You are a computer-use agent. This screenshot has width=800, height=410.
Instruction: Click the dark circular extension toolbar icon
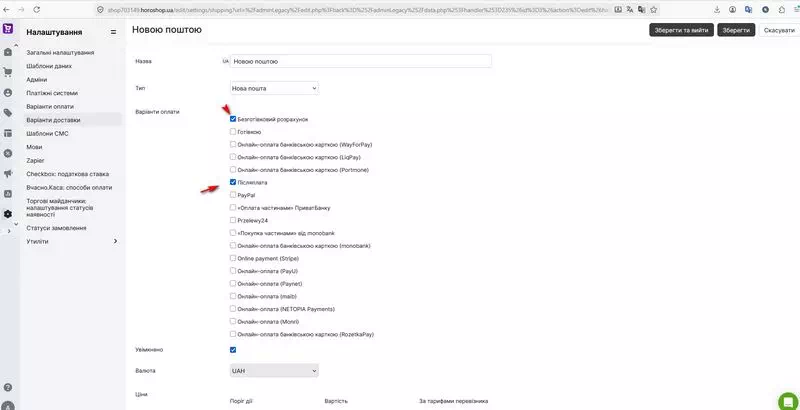(x=765, y=9)
